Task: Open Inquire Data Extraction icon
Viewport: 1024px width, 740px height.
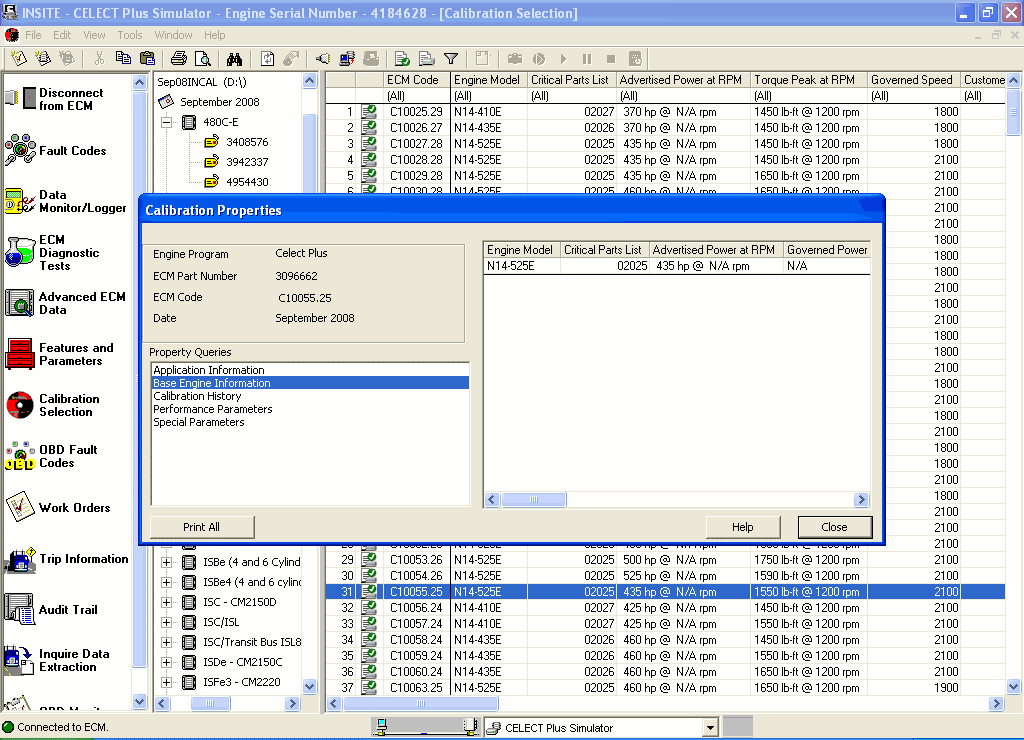Action: point(19,660)
